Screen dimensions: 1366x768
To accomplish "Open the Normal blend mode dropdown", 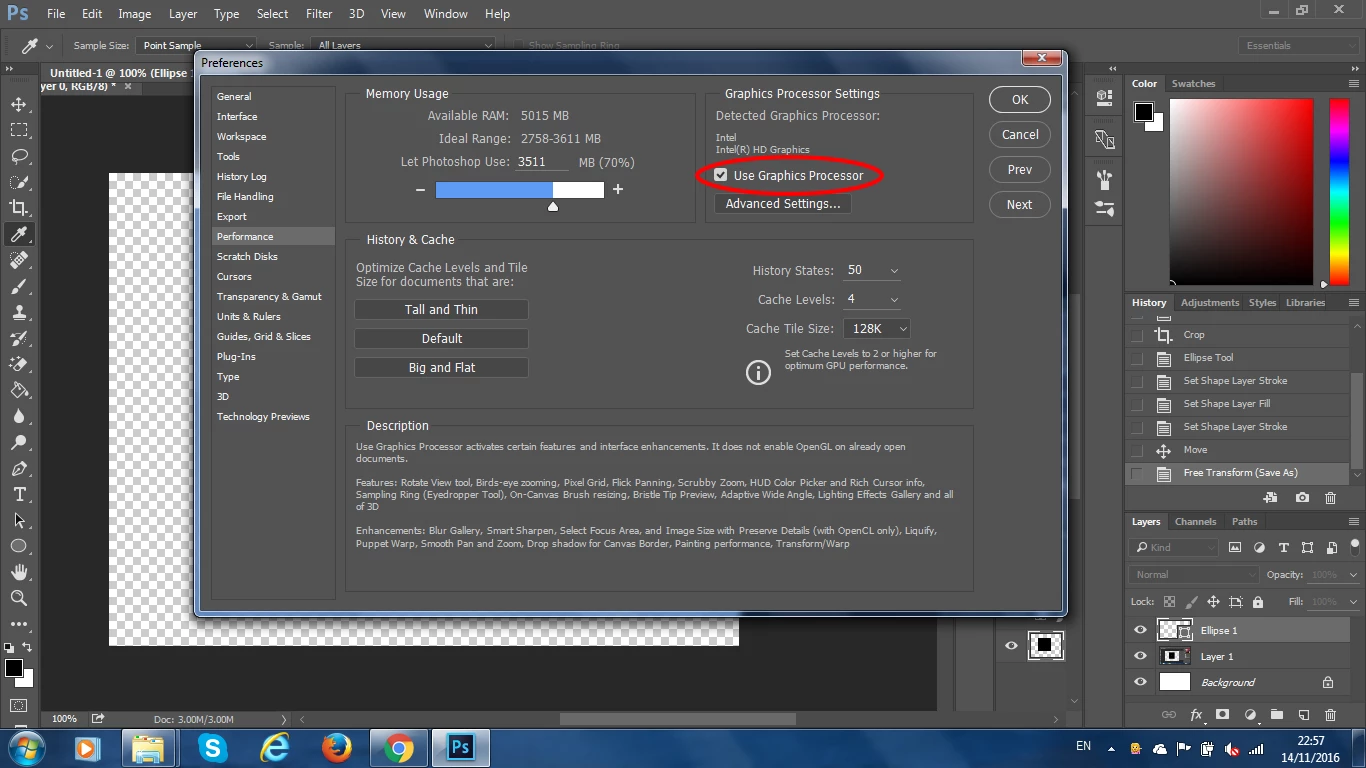I will pyautogui.click(x=1194, y=574).
